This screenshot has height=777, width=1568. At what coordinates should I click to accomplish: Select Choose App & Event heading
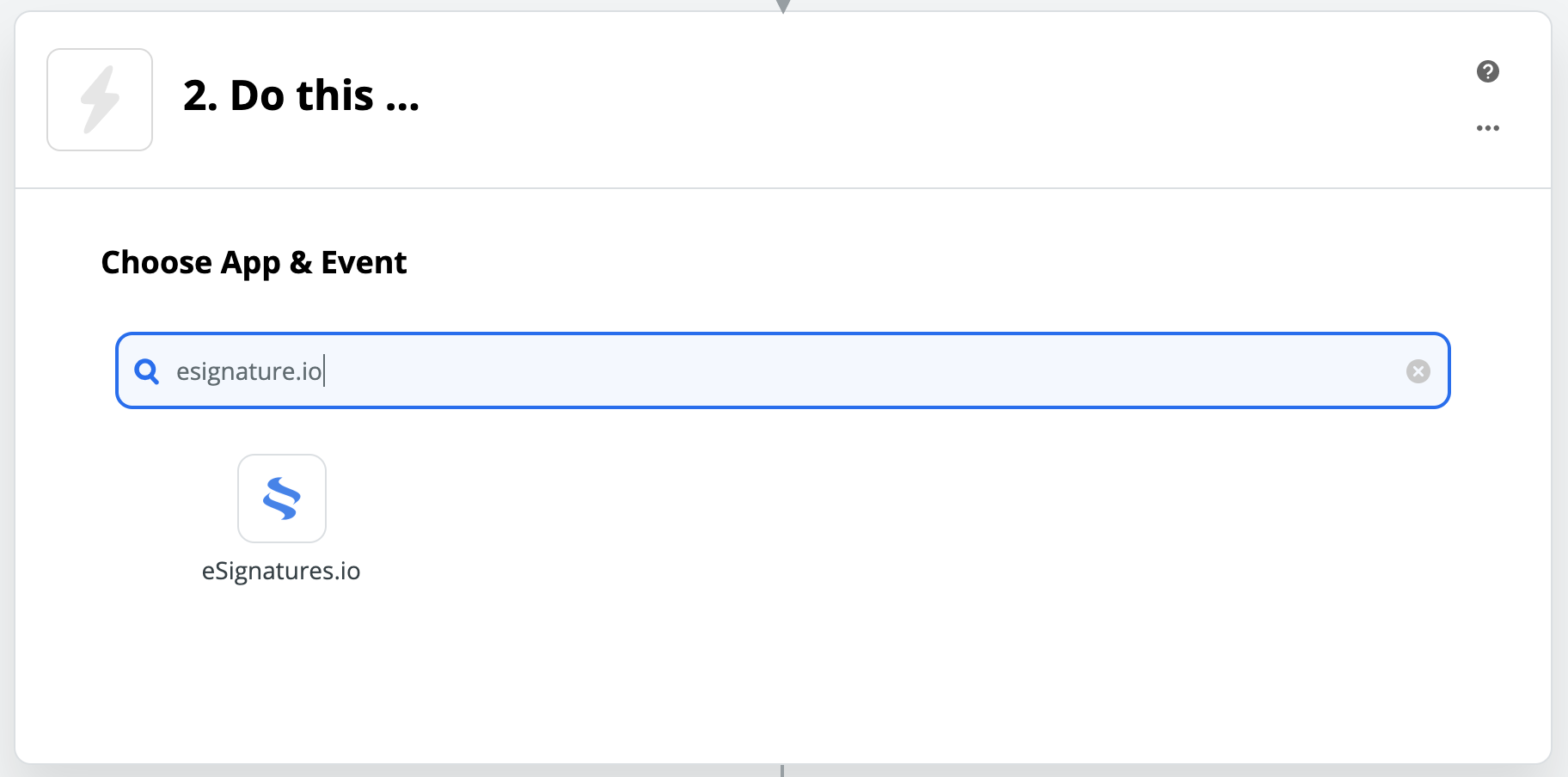254,262
